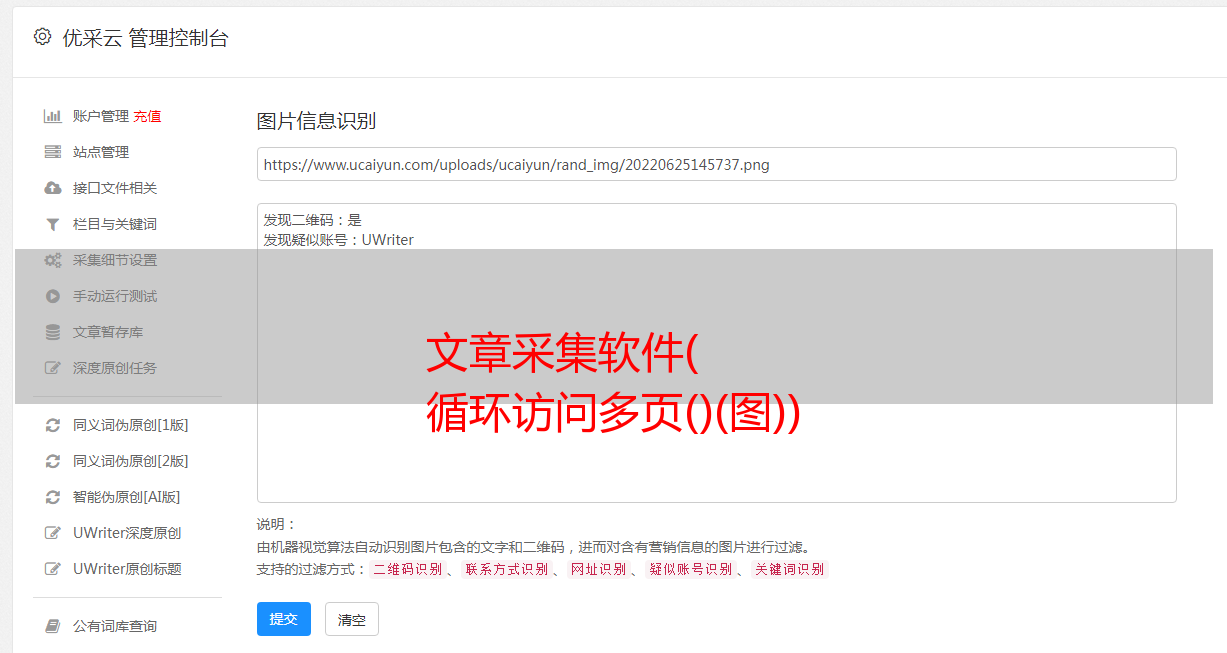Click the refresh icon beside 同义词伪原创[2版]

point(53,461)
